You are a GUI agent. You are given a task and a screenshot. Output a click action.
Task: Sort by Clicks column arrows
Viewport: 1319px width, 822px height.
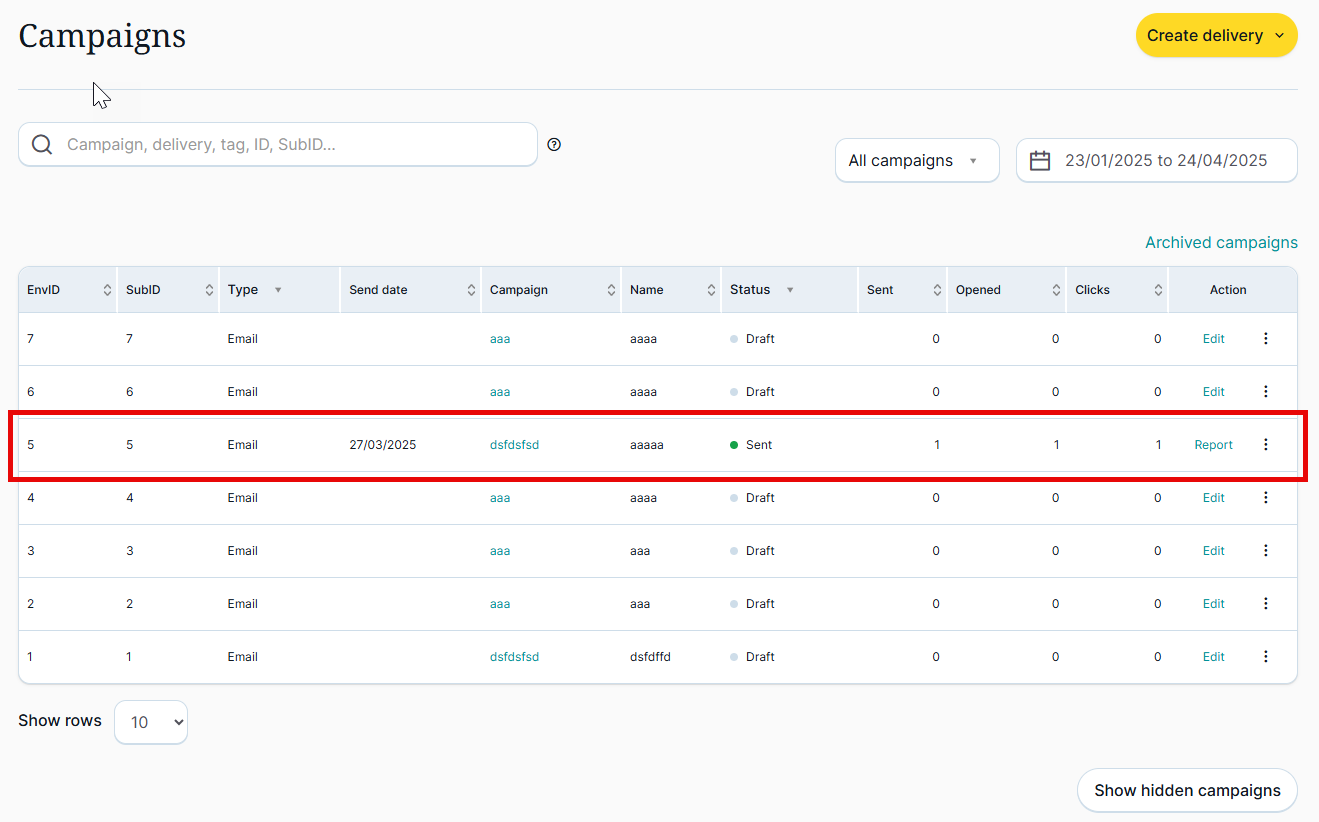pos(1158,290)
